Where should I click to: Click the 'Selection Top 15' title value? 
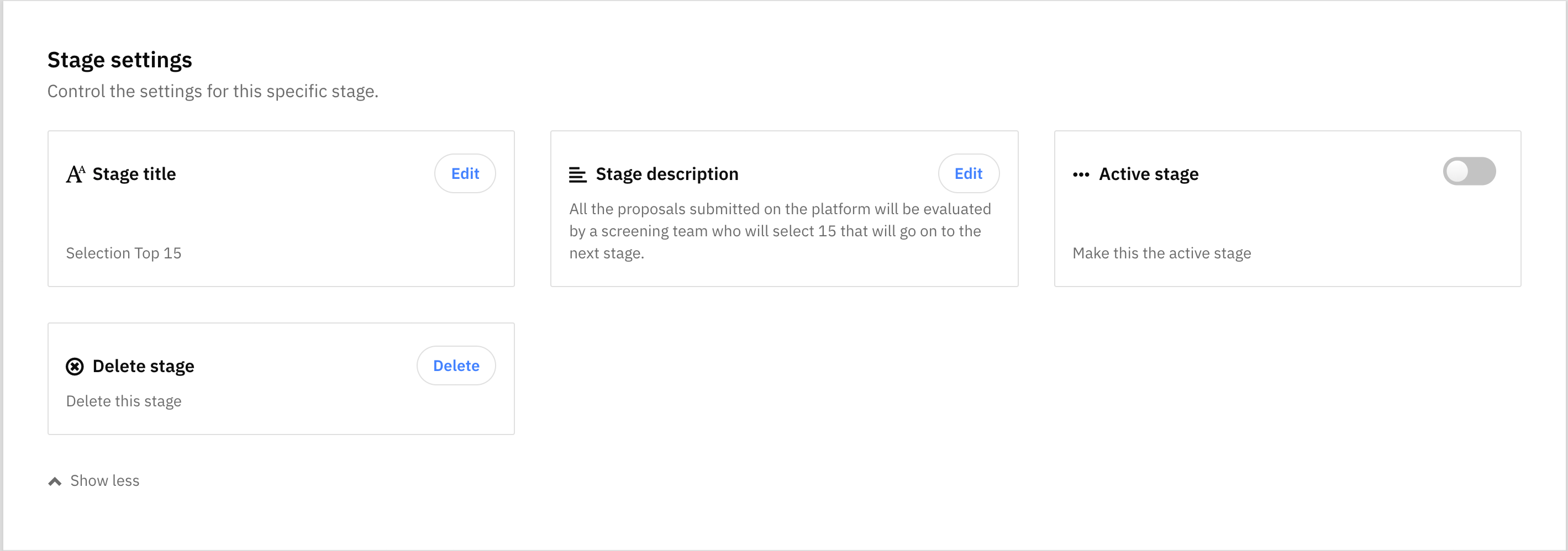click(124, 253)
